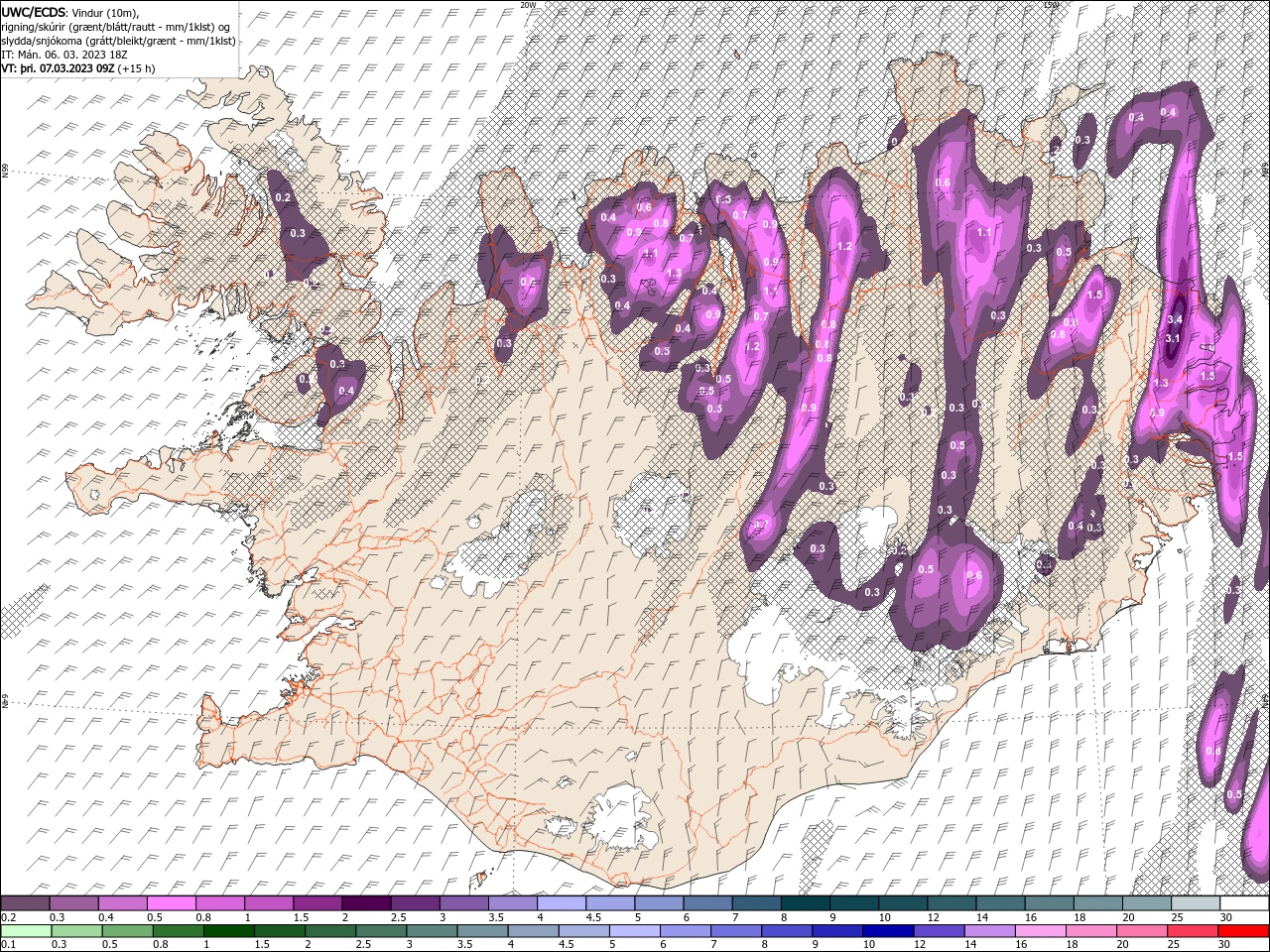
Task: Pick the pale green 0.1 swatch in the rain legend
Action: pos(25,931)
